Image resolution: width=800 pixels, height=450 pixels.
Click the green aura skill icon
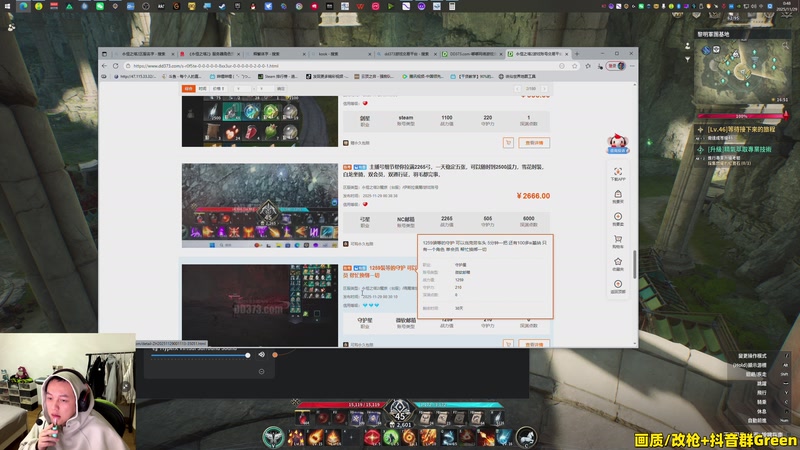[390, 437]
